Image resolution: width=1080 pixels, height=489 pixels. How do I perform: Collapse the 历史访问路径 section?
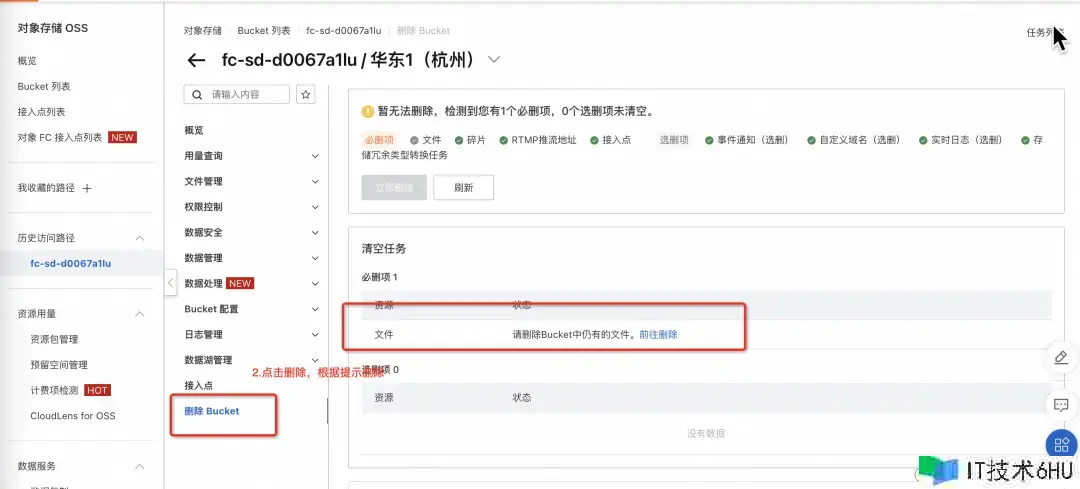tap(140, 238)
